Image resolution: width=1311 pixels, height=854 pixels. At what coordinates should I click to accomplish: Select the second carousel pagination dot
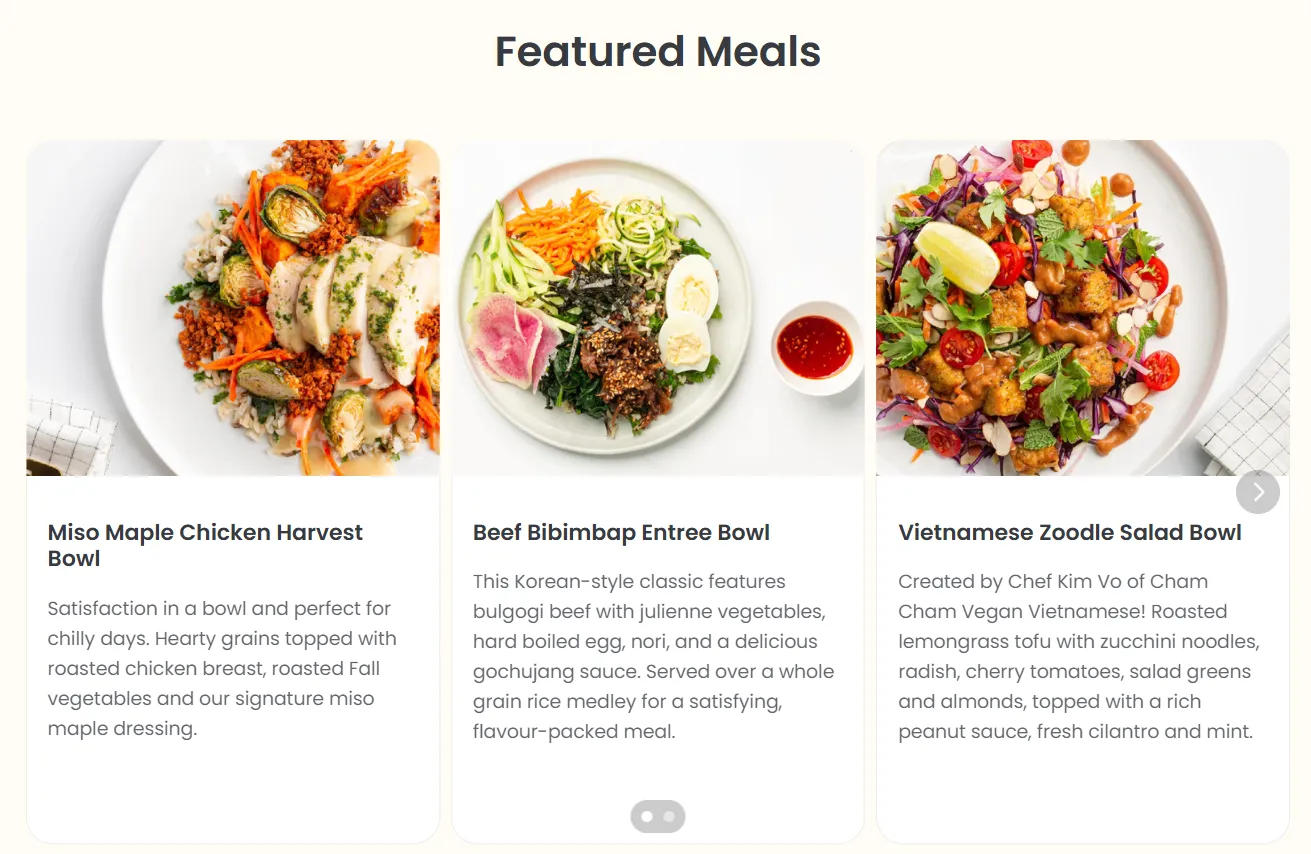(669, 816)
